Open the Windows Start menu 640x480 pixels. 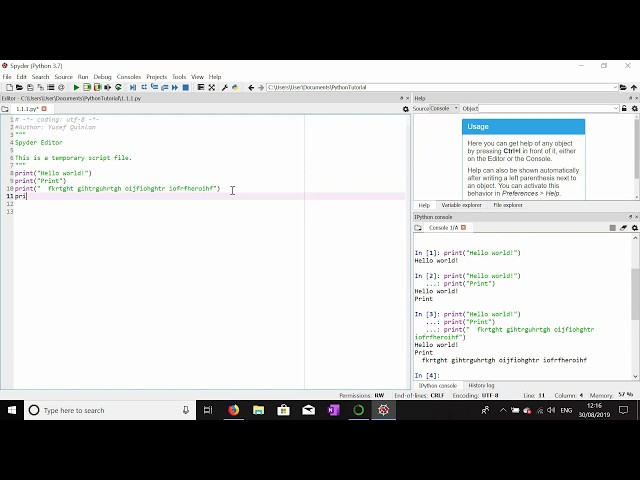coord(11,410)
